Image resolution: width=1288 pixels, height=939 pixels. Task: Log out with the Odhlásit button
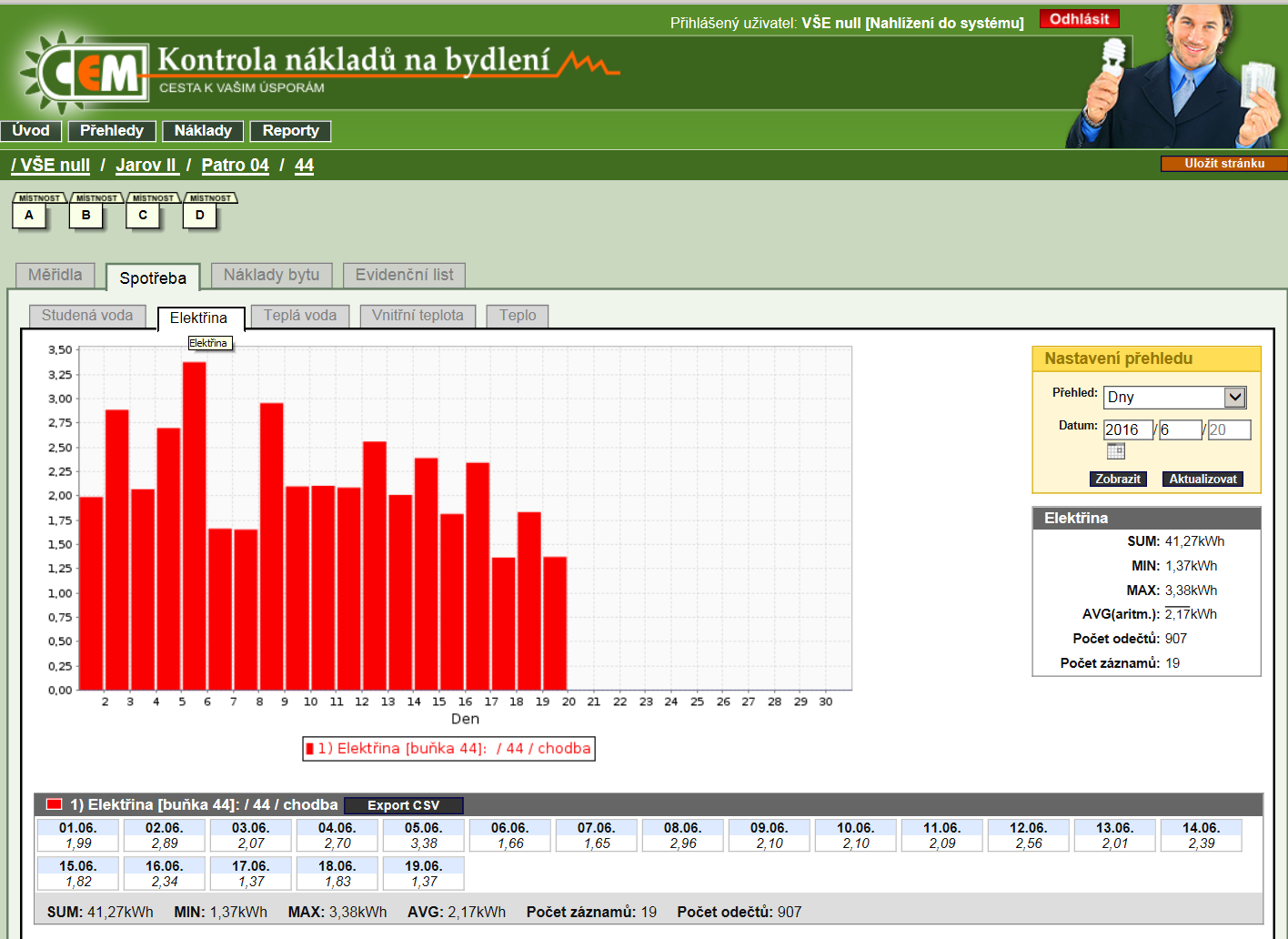1079,19
